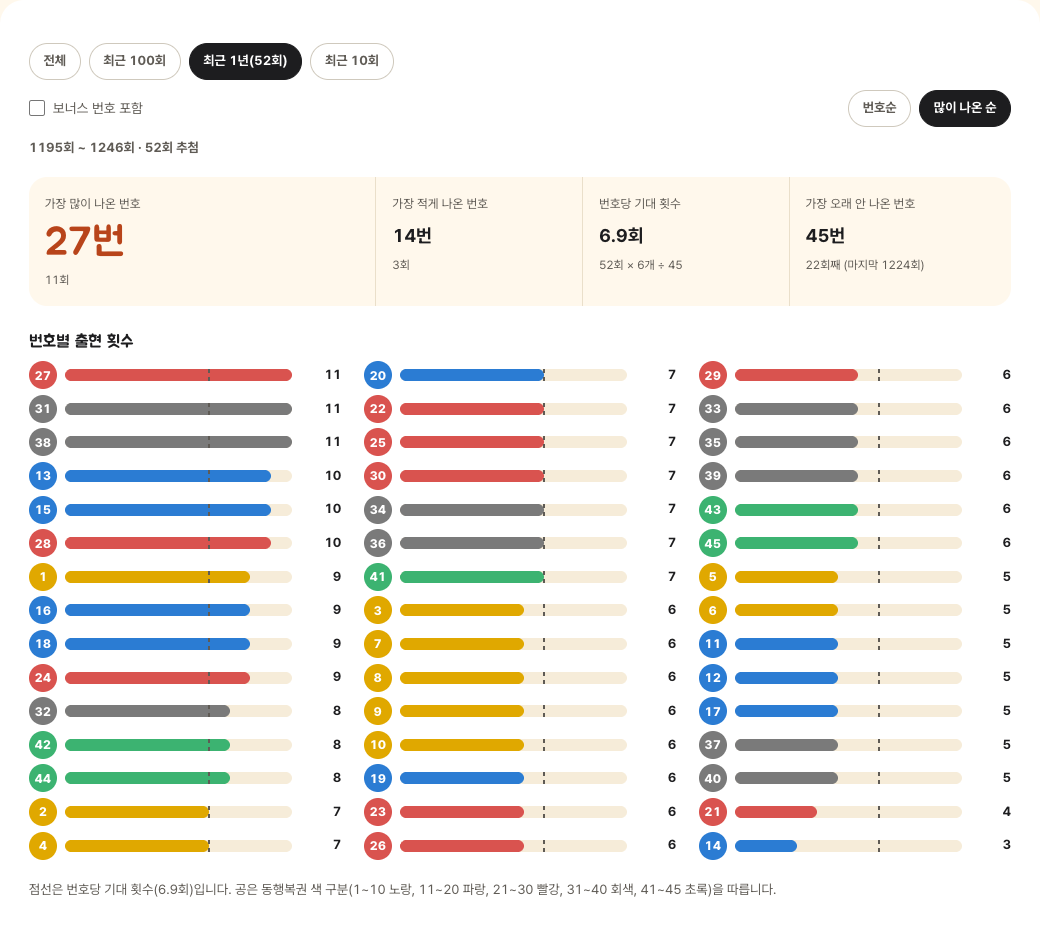Select the red number 21 ball
This screenshot has height=940, width=1040.
click(713, 811)
